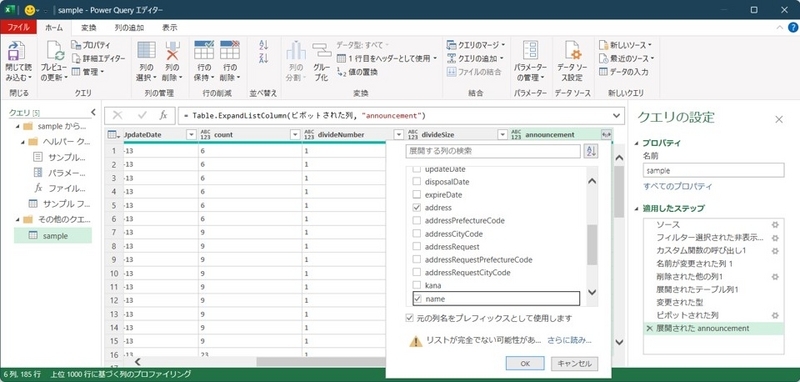Screen dimensions: 800x382
Task: Click the Refresh Preview icon
Action: click(55, 51)
